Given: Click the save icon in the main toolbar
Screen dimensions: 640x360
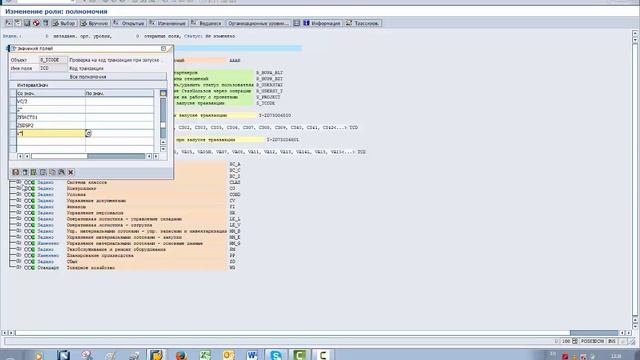Looking at the screenshot, I should tap(27, 23).
